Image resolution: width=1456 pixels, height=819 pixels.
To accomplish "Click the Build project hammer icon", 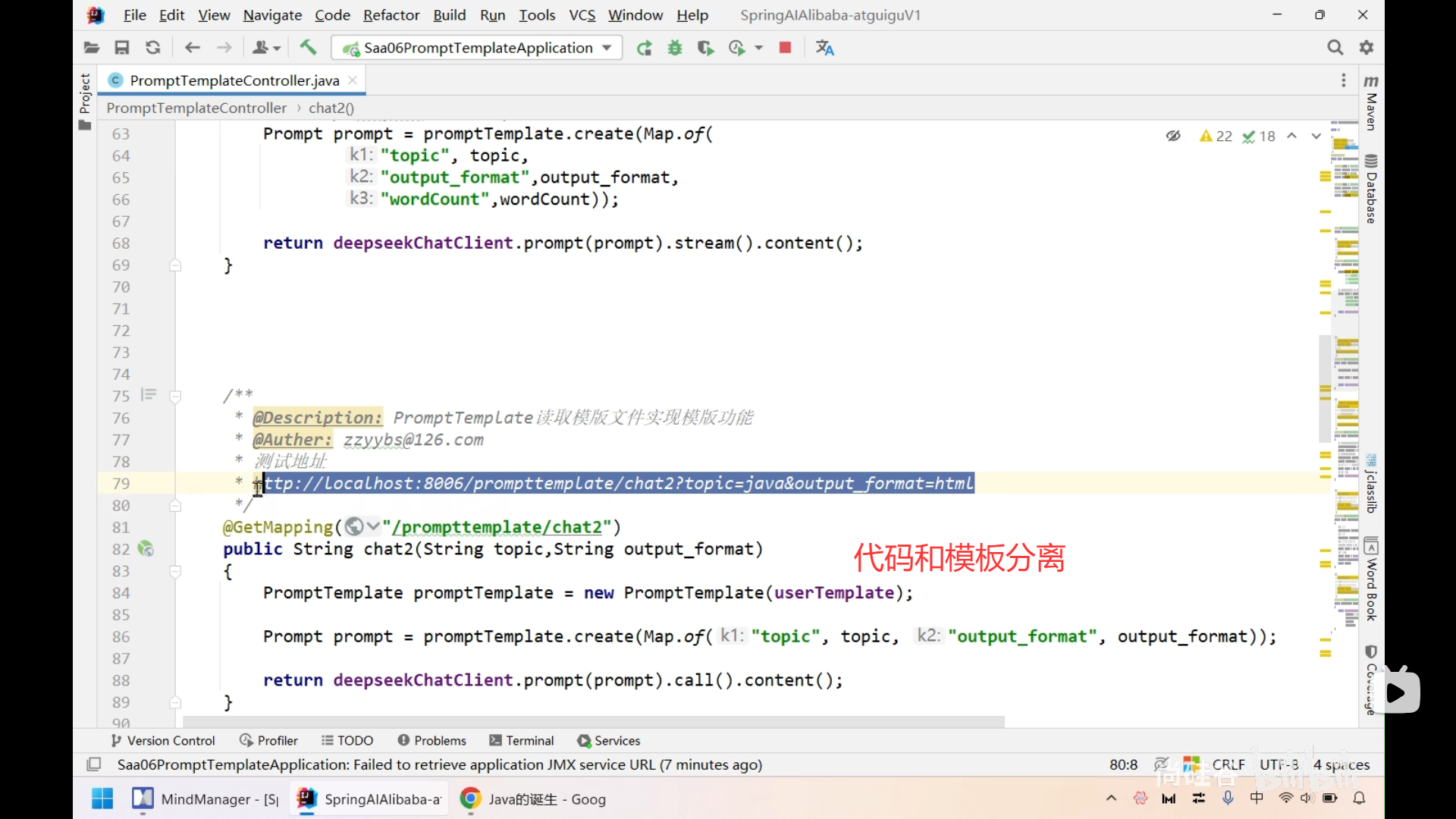I will pos(308,48).
